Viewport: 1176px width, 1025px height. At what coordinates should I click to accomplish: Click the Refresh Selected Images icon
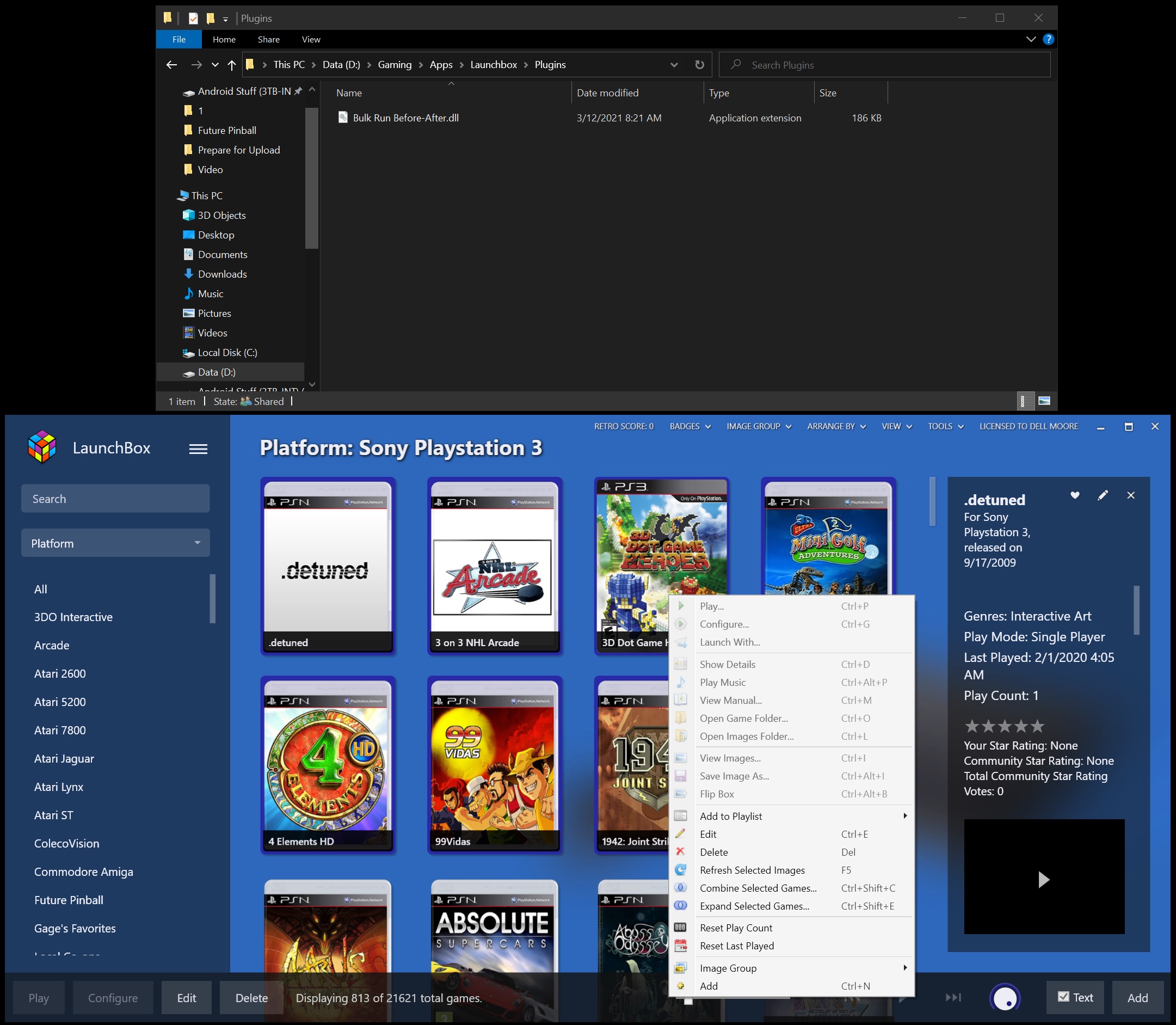pos(680,870)
